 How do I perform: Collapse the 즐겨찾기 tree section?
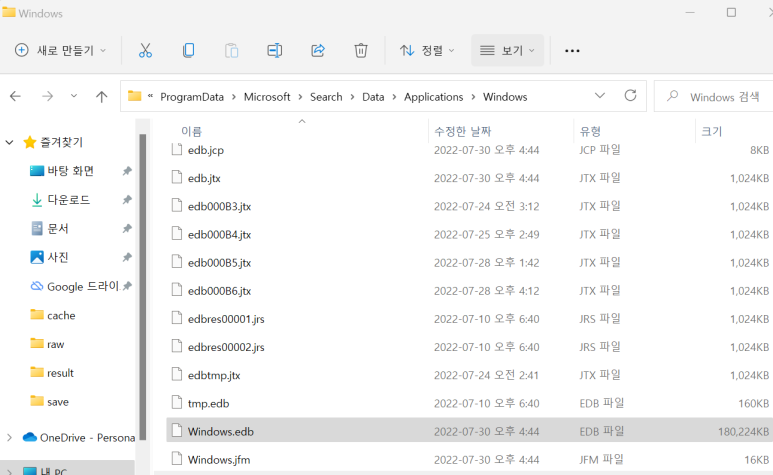pyautogui.click(x=9, y=142)
